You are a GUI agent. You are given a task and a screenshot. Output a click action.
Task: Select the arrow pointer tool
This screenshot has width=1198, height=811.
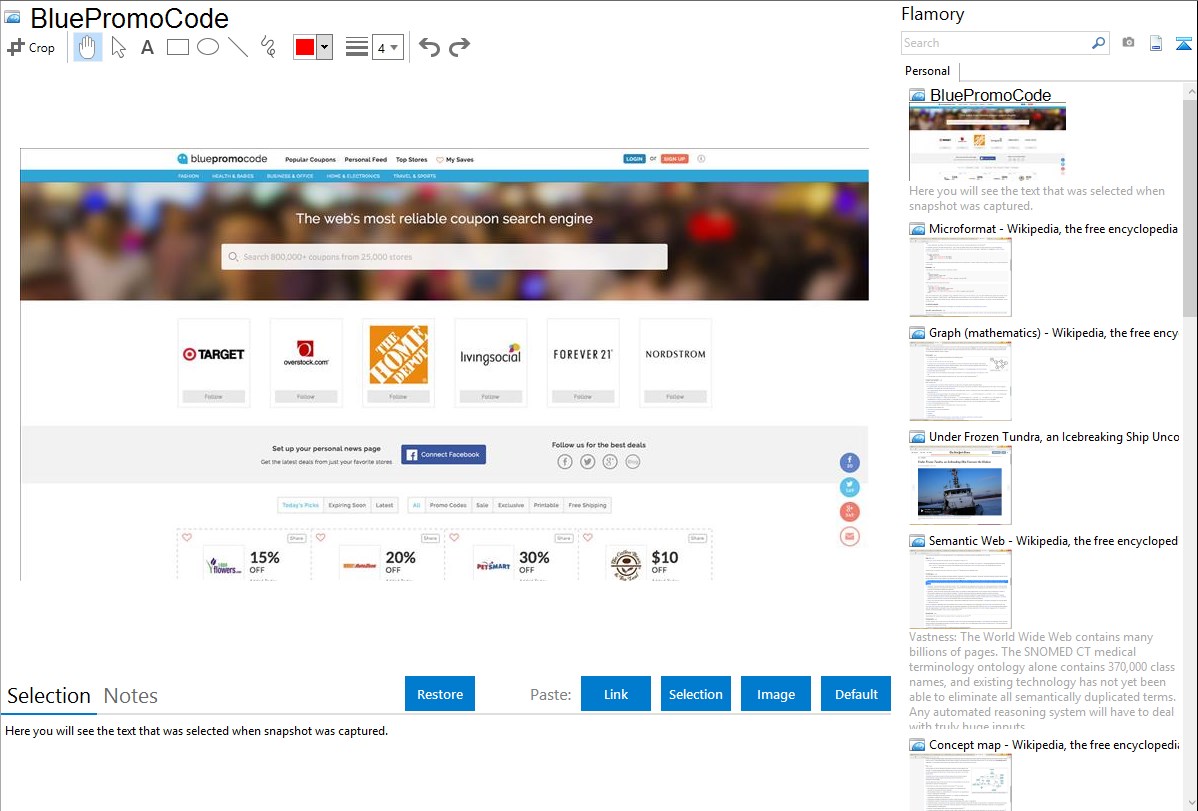118,47
